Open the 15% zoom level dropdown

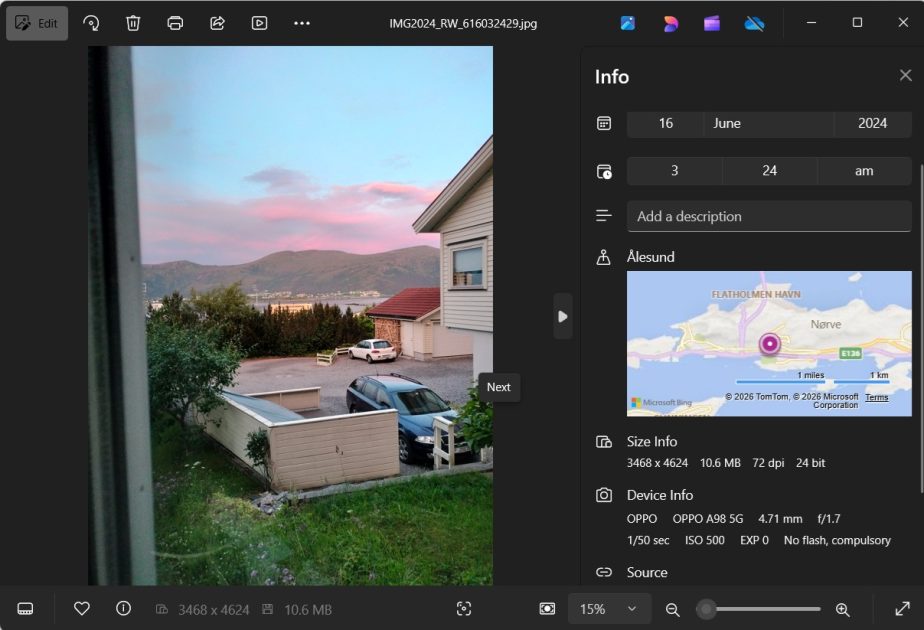(609, 609)
